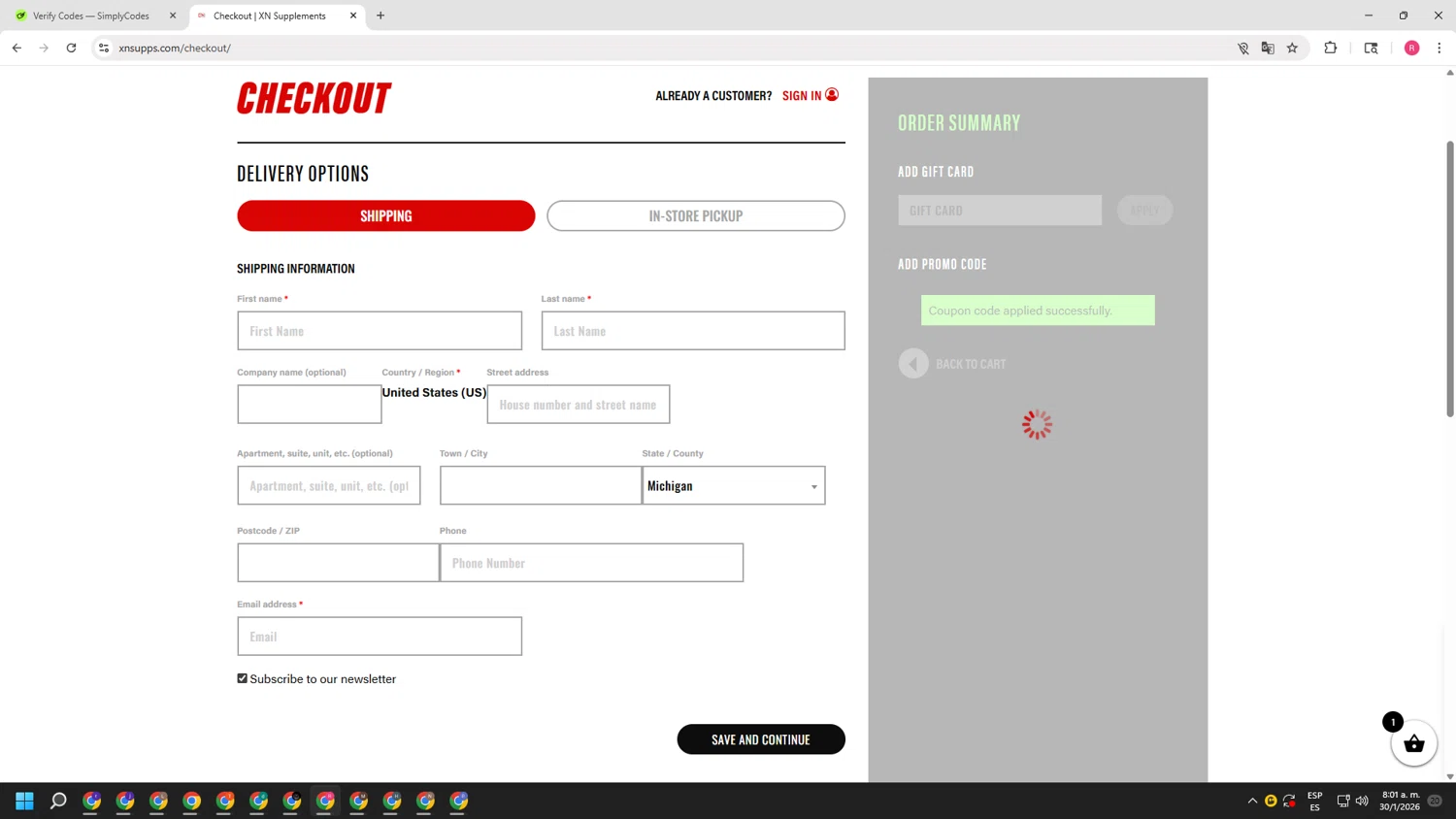Click the Street address field
1456x819 pixels.
pyautogui.click(x=579, y=405)
